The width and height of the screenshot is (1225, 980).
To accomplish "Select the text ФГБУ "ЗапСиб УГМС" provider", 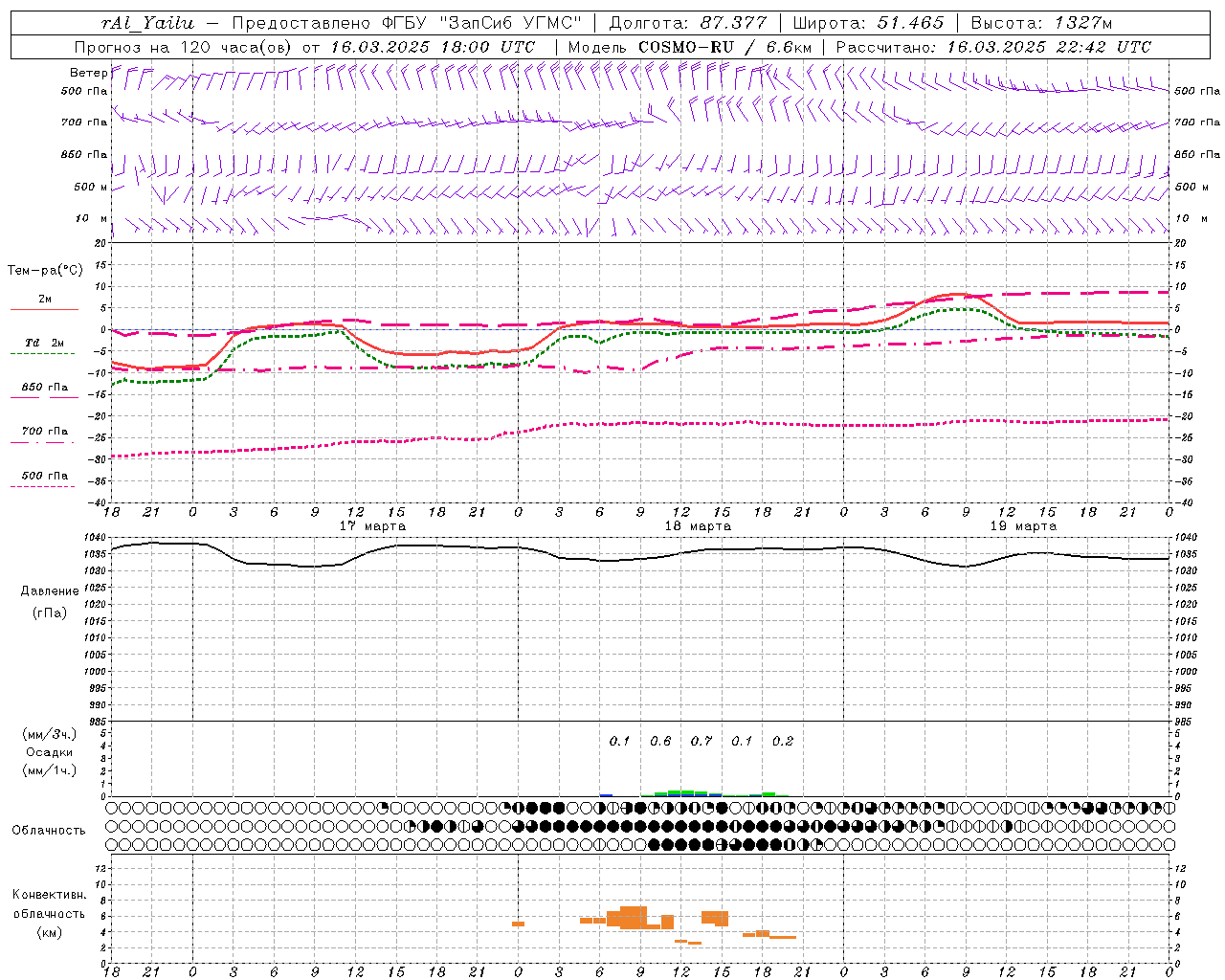I will pyautogui.click(x=480, y=23).
